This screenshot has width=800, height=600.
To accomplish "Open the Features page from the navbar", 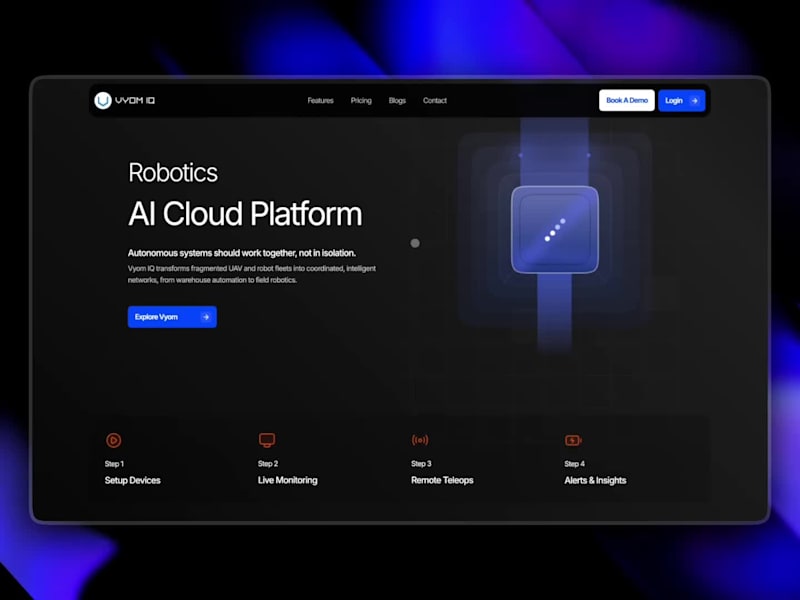I will (x=320, y=100).
